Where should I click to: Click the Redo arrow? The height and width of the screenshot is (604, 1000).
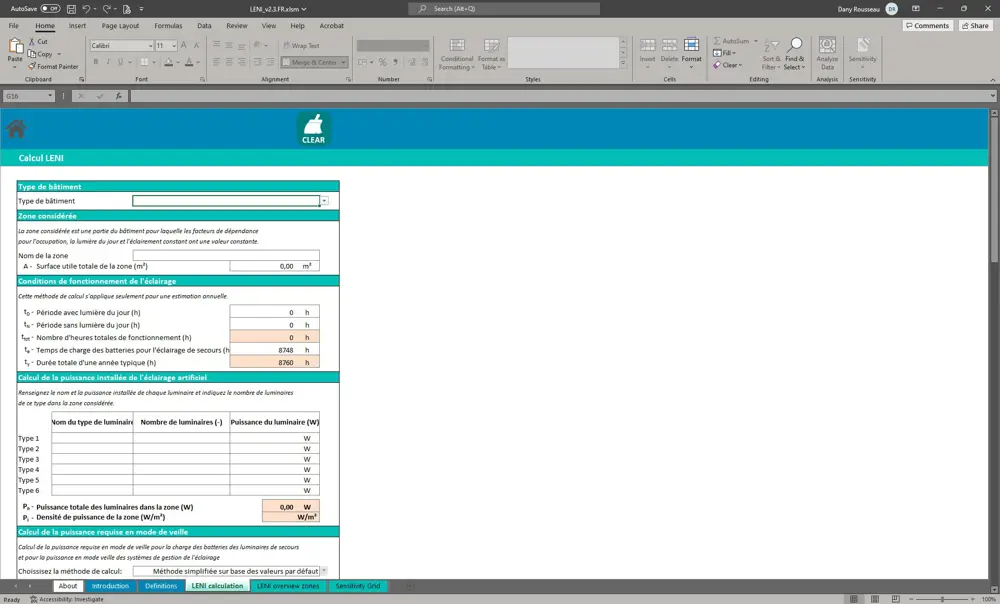[x=107, y=9]
